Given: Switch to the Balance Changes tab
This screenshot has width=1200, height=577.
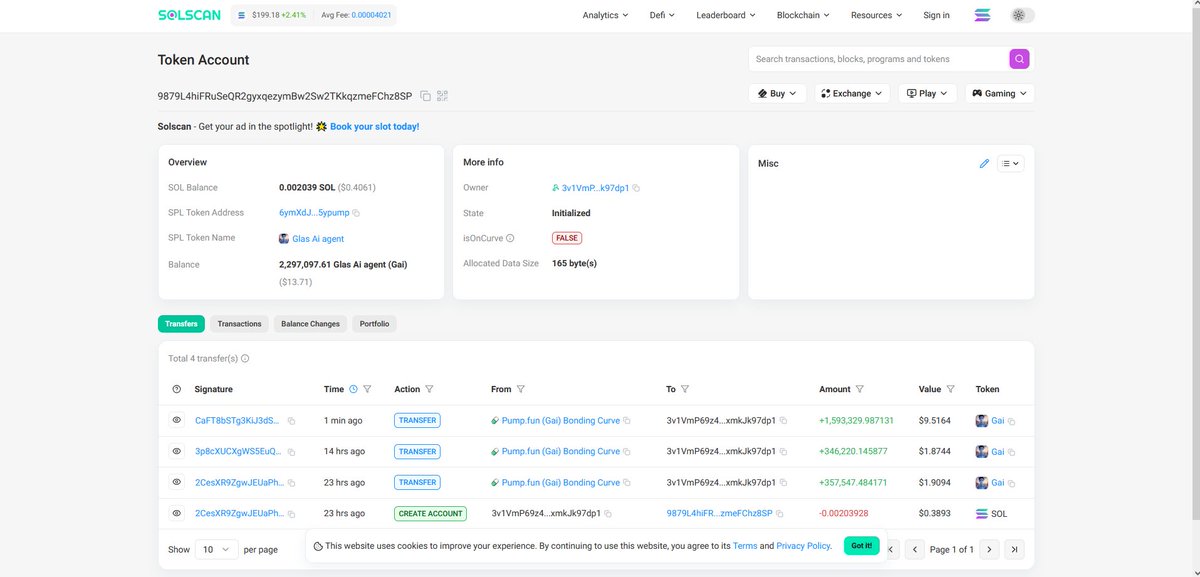Looking at the screenshot, I should 310,324.
